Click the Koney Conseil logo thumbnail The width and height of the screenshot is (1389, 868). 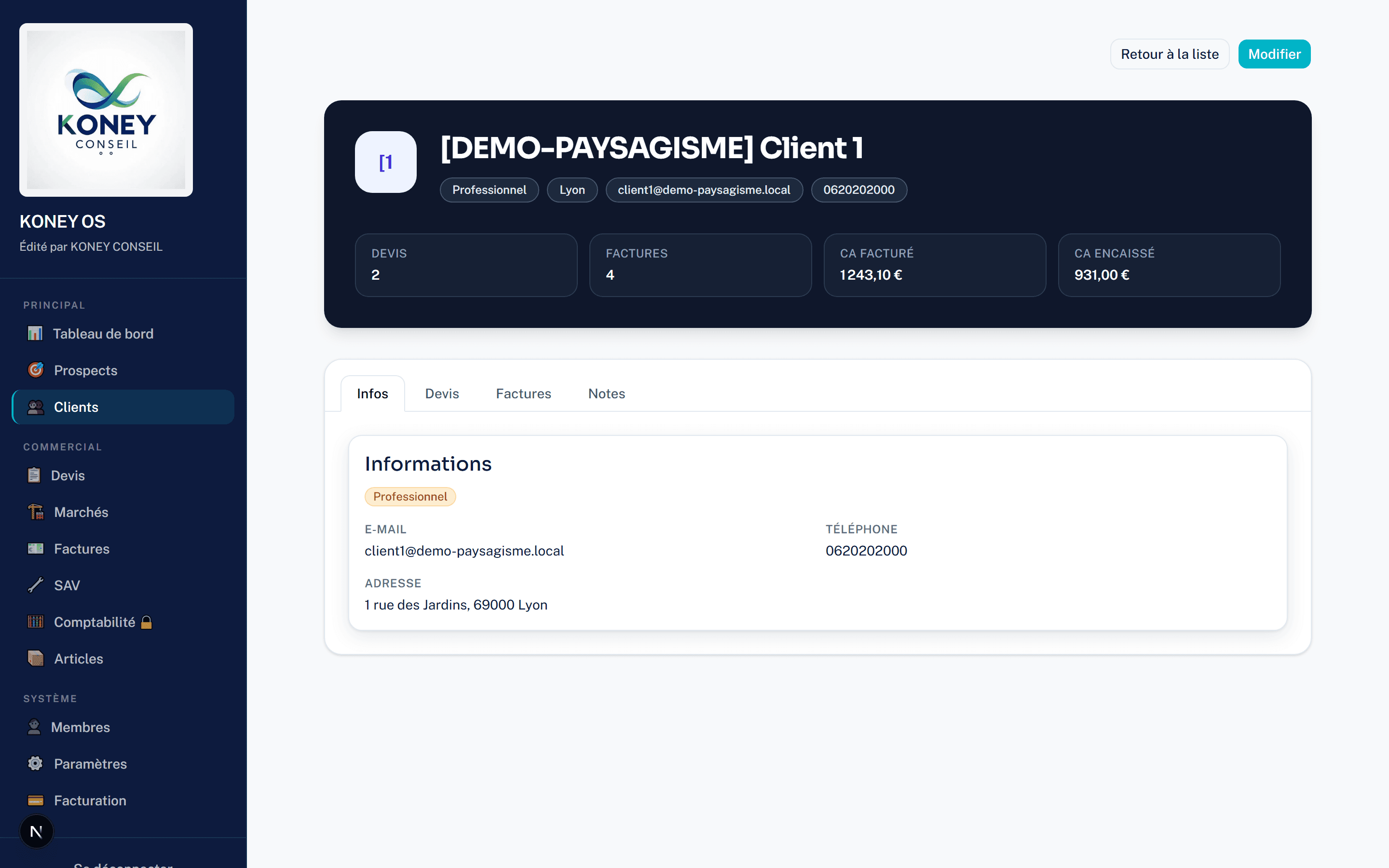(106, 110)
